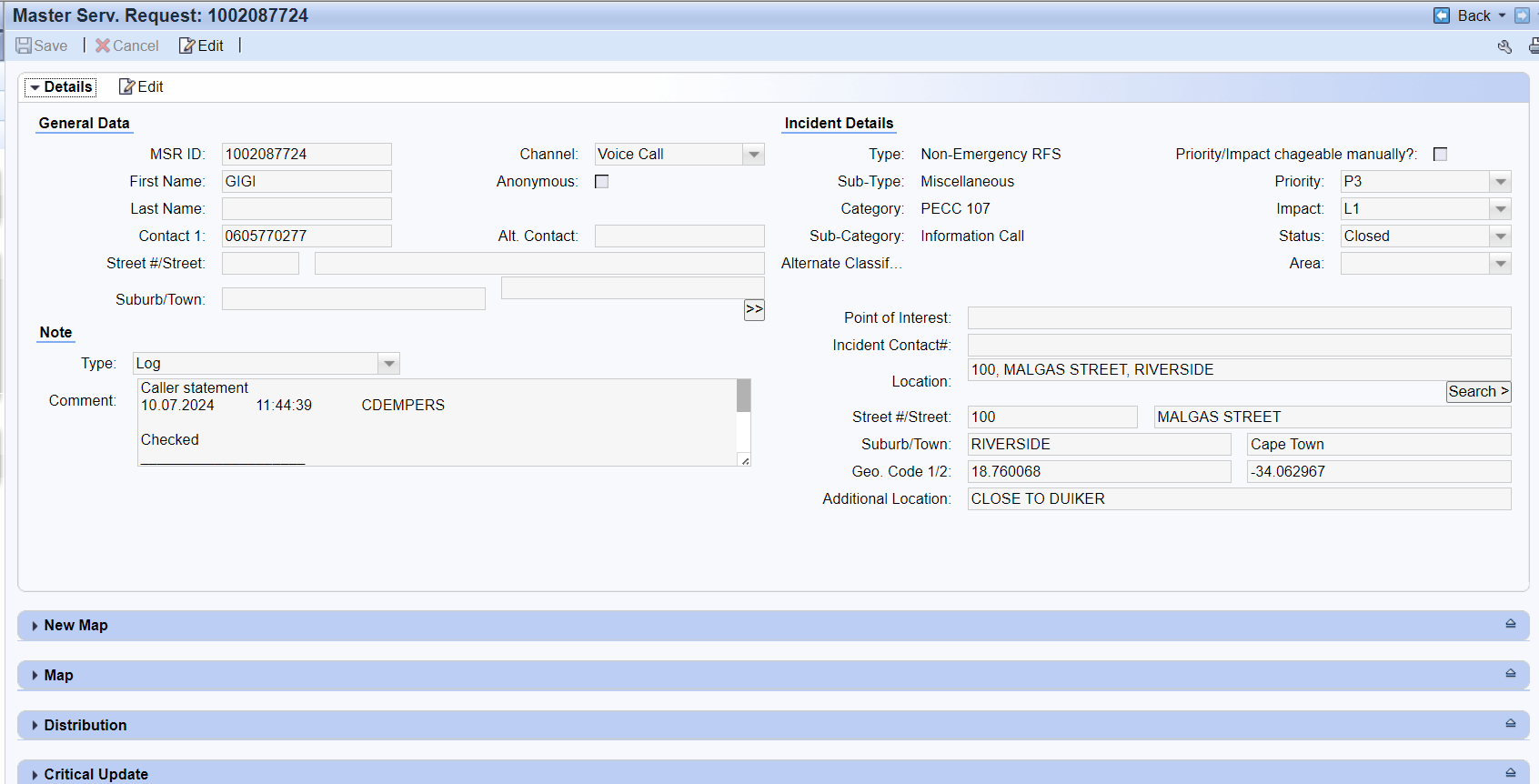Viewport: 1539px width, 784px height.
Task: Click the Point of Interest field
Action: pyautogui.click(x=1239, y=318)
